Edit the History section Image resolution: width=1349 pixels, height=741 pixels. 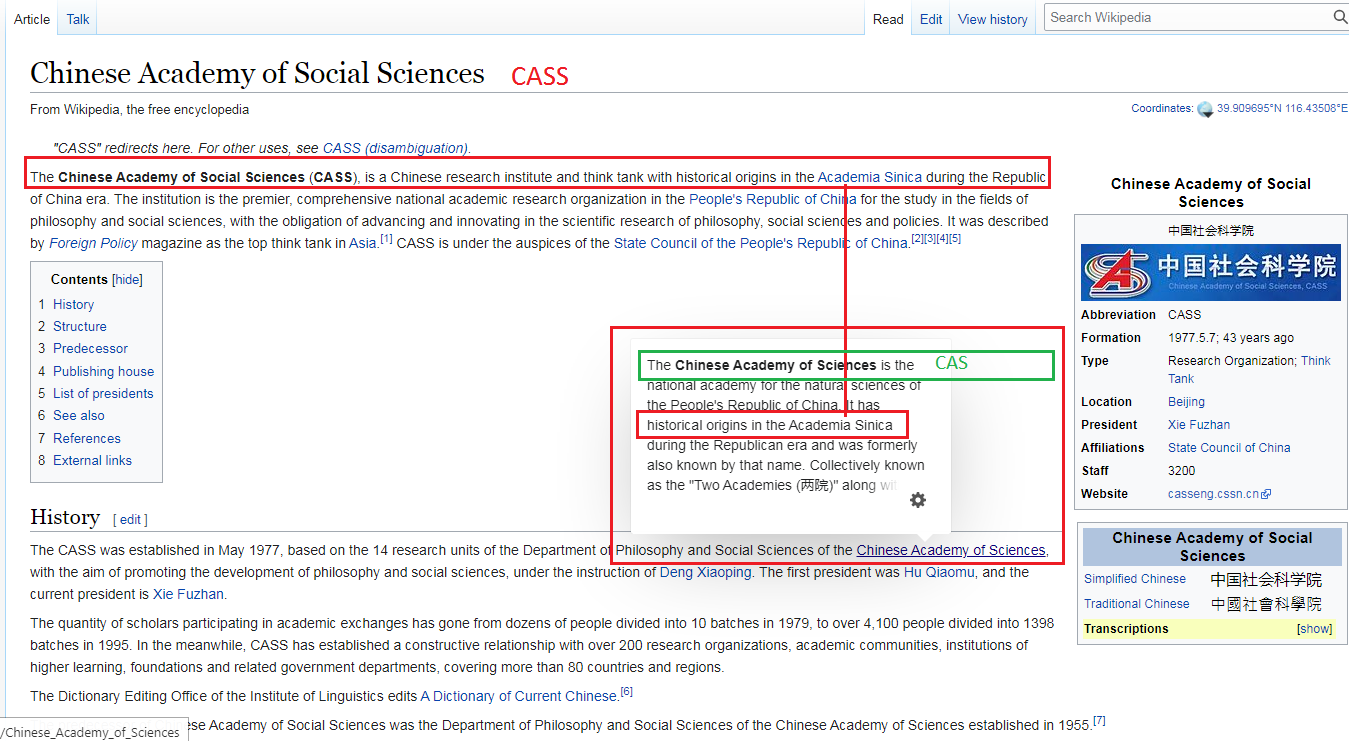pos(130,520)
